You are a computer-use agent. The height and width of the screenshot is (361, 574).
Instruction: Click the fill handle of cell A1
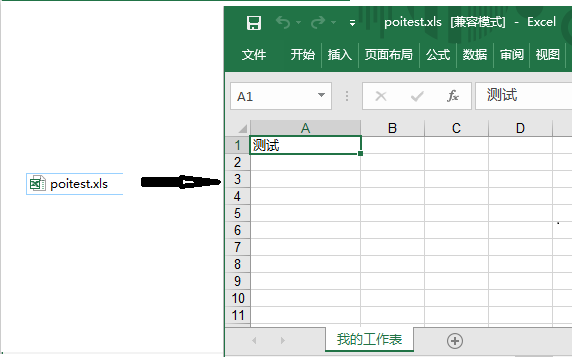[x=361, y=154]
